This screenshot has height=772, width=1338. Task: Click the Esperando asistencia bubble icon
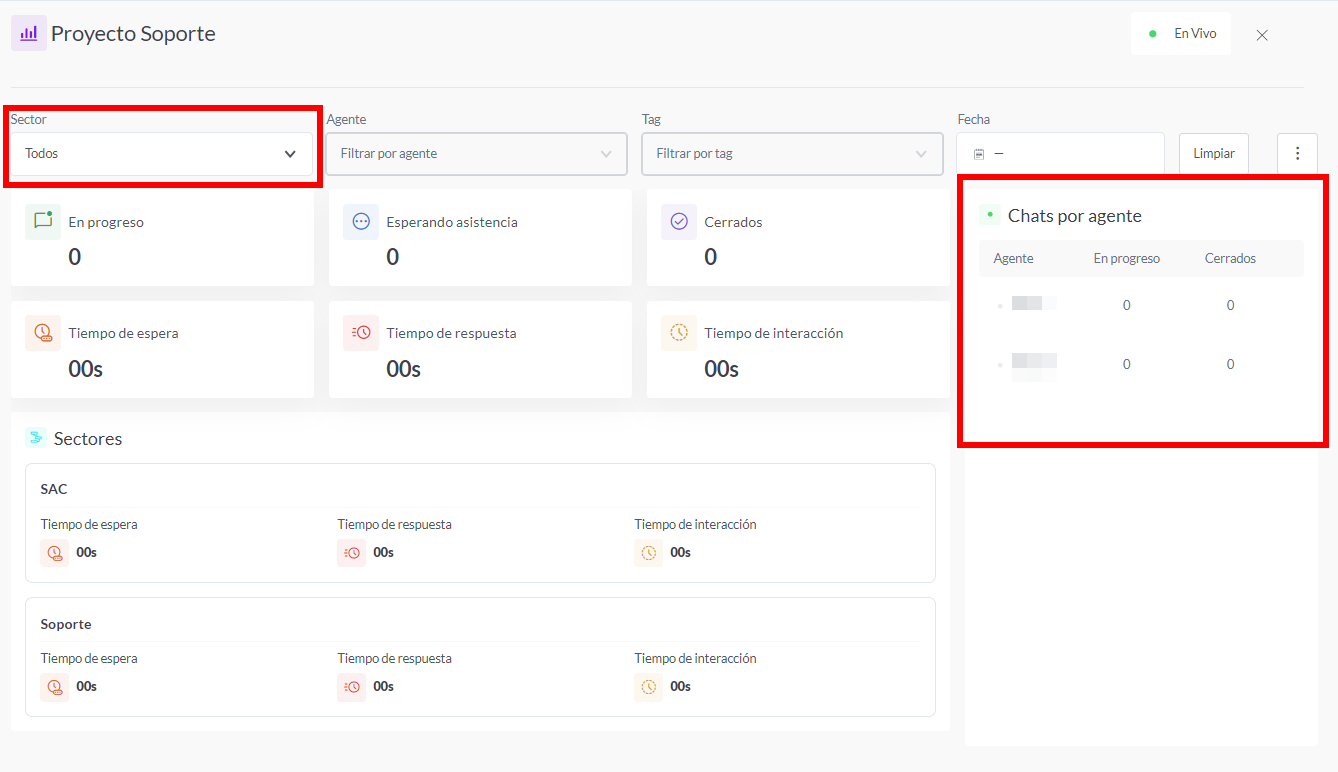coord(361,222)
